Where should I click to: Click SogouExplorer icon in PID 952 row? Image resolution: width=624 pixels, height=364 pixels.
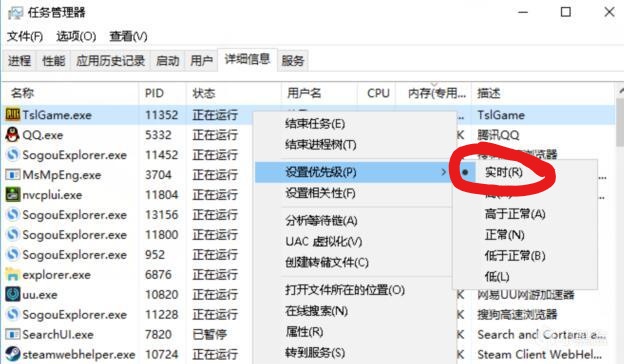tap(12, 254)
